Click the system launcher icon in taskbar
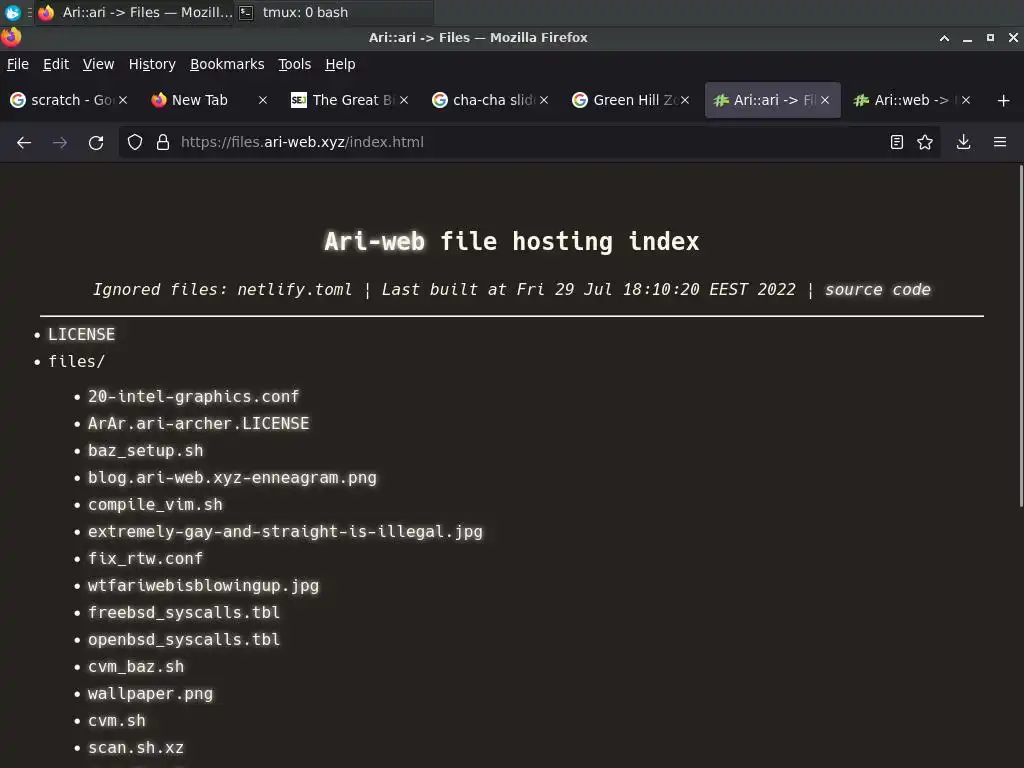The image size is (1024, 768). (x=12, y=12)
